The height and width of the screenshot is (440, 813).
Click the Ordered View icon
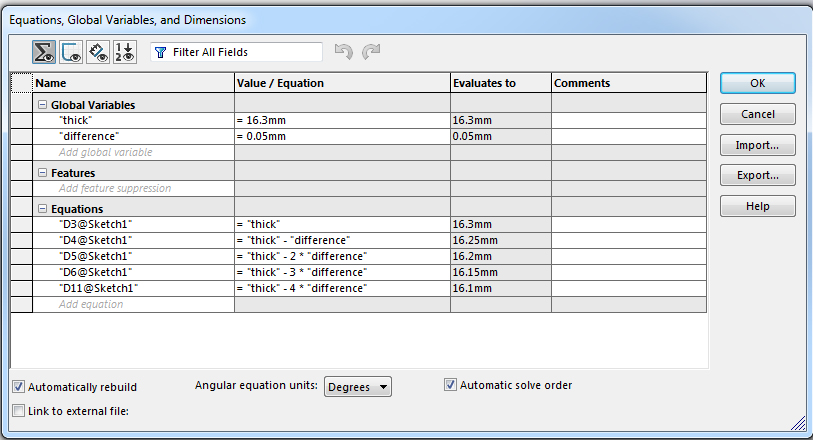point(125,51)
